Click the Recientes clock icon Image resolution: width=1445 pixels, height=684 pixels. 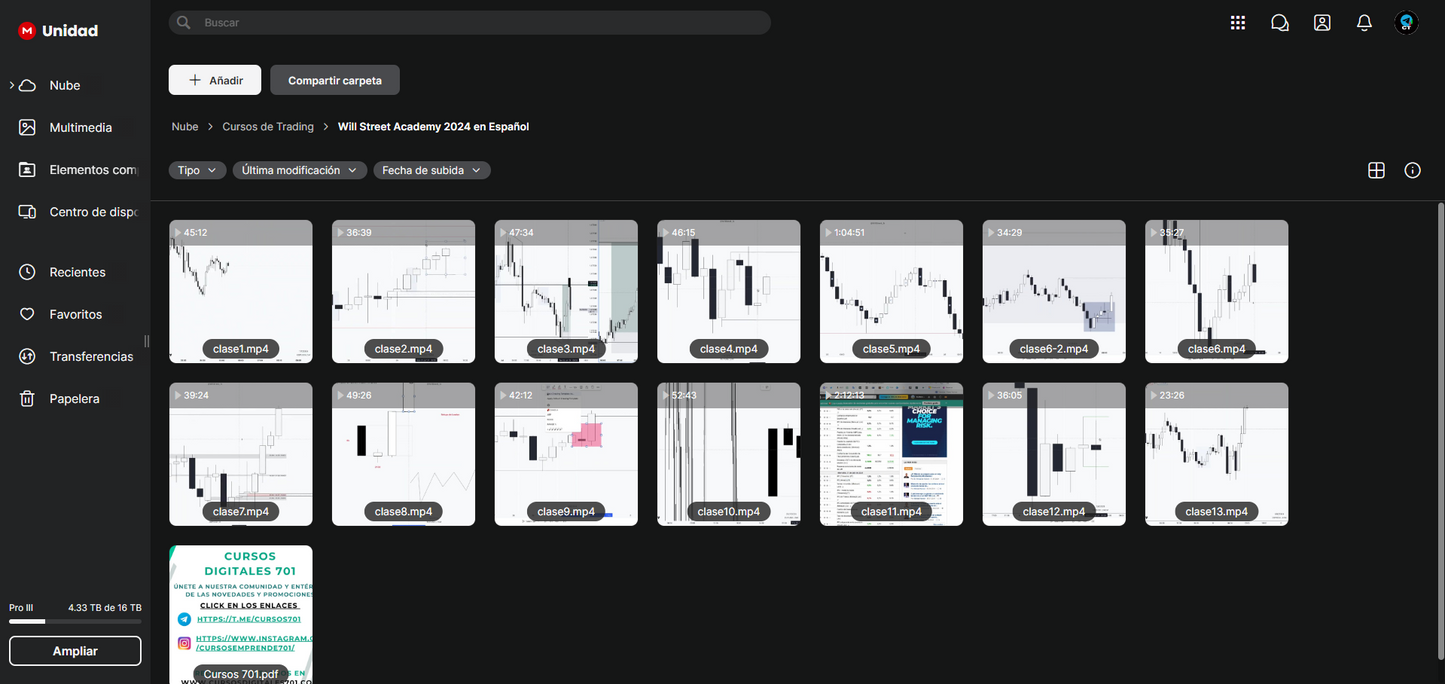coord(28,272)
